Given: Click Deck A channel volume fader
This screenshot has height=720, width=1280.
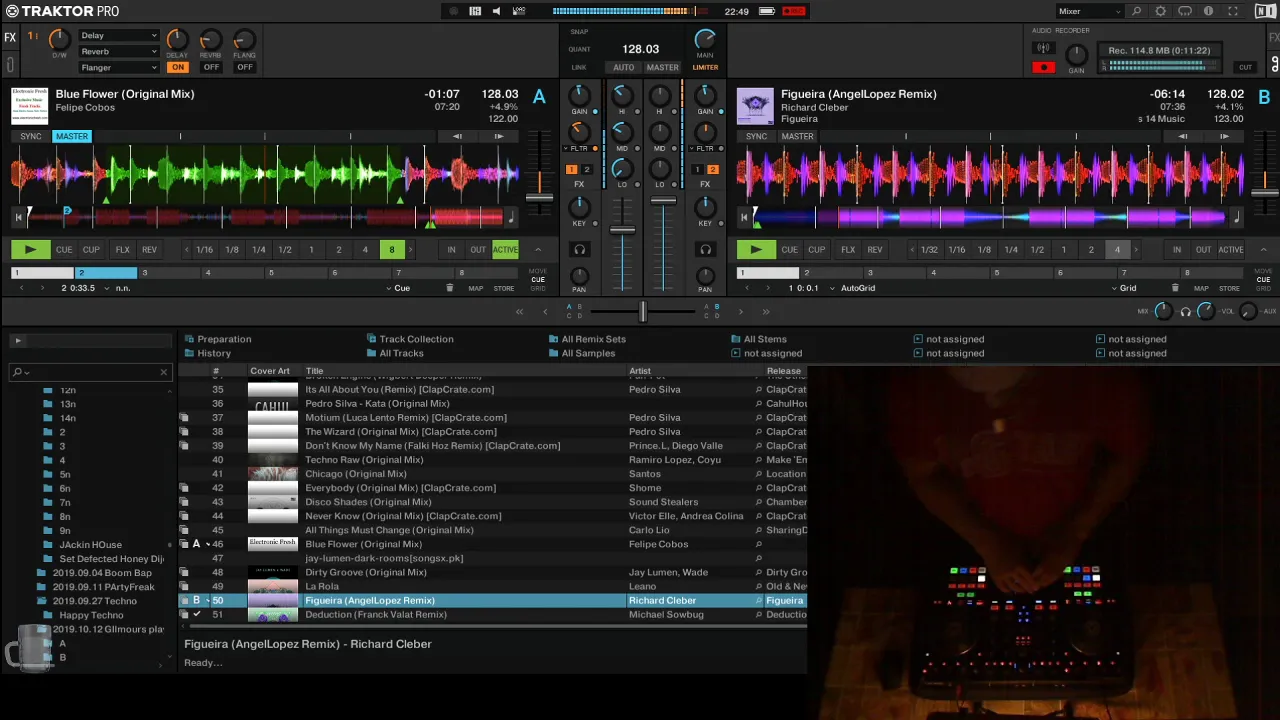Looking at the screenshot, I should 622,230.
